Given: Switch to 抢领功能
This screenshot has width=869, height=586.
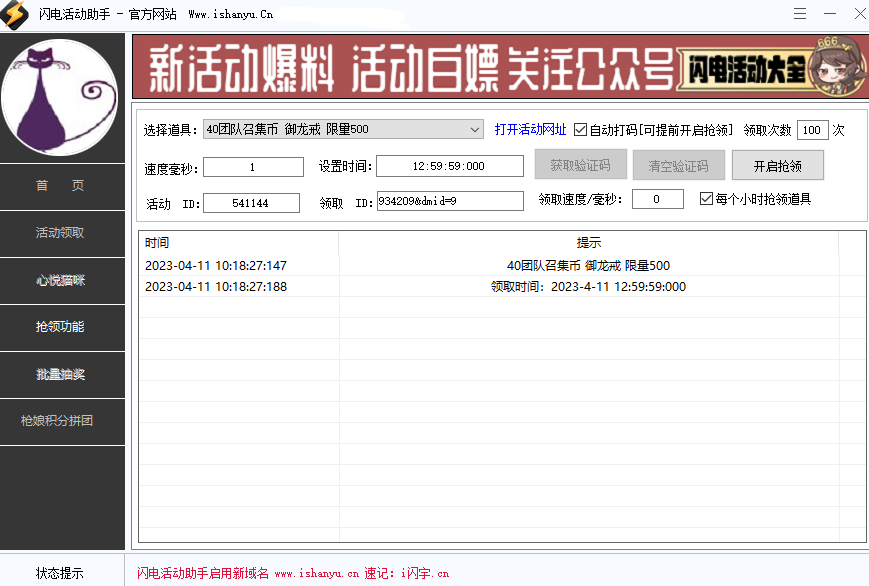Looking at the screenshot, I should (62, 327).
